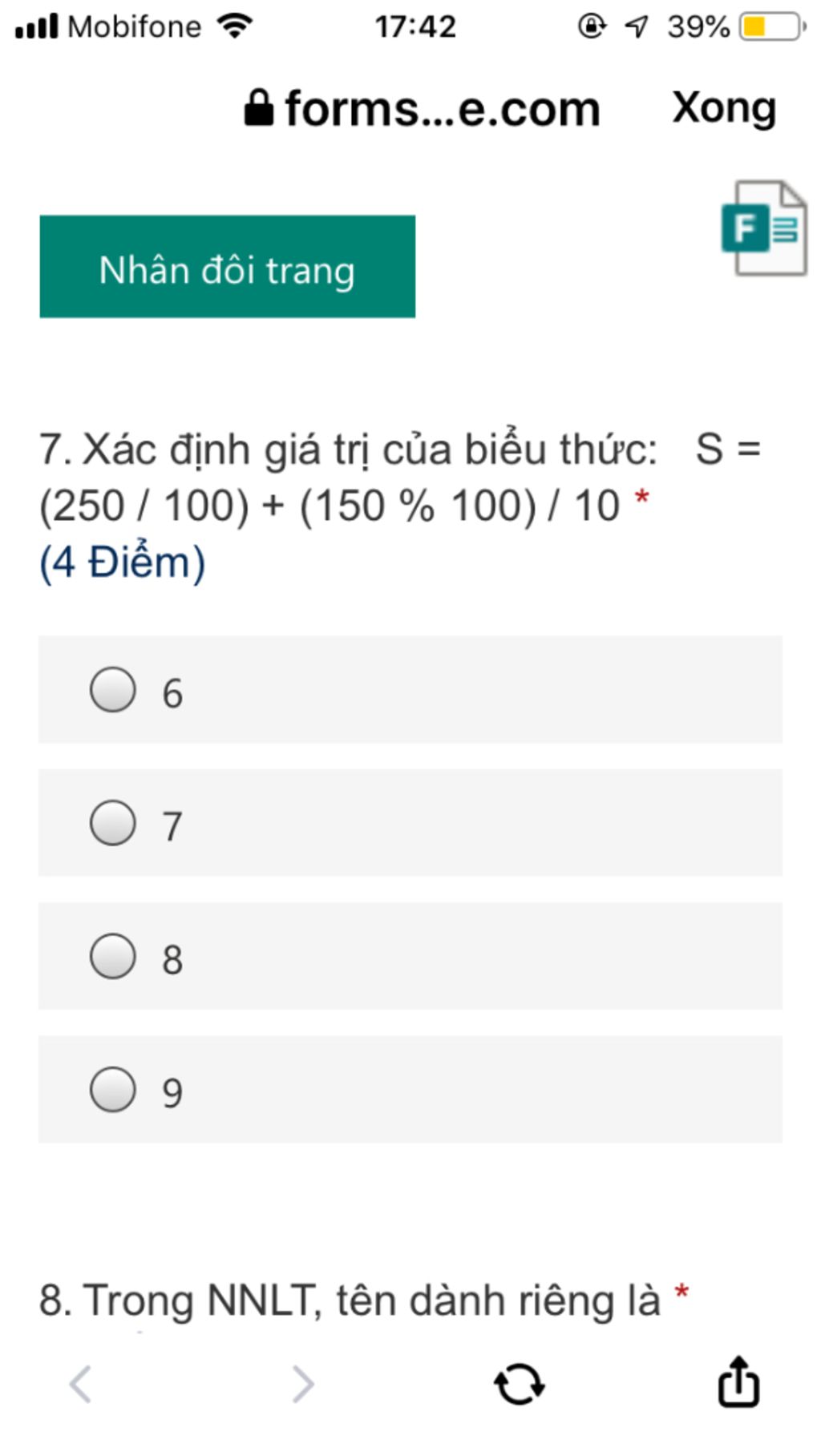Open the share sheet icon
The width and height of the screenshot is (821, 1456).
(738, 1381)
